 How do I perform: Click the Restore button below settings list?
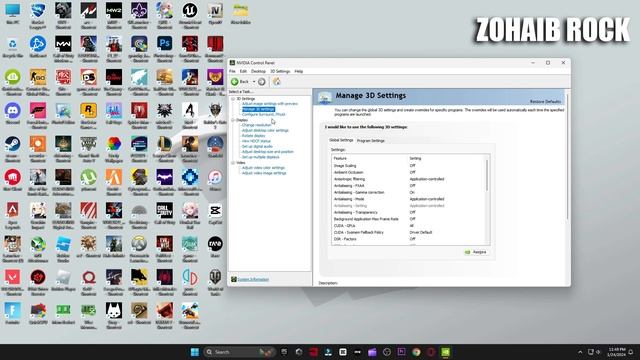tap(476, 252)
